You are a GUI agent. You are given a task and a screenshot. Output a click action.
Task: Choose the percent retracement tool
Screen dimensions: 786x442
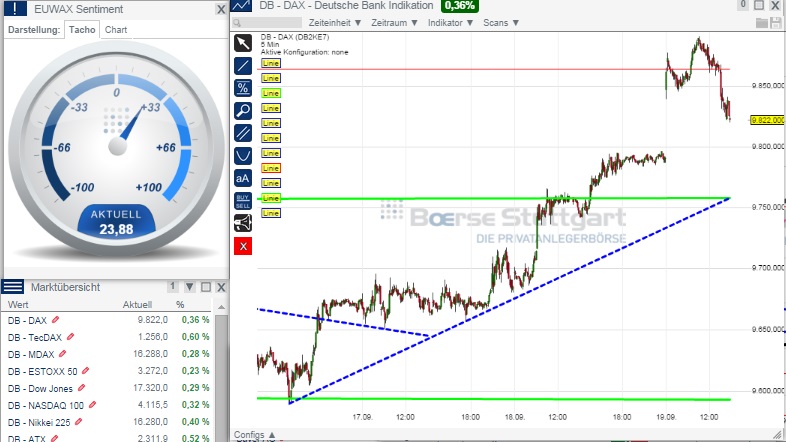tap(243, 88)
